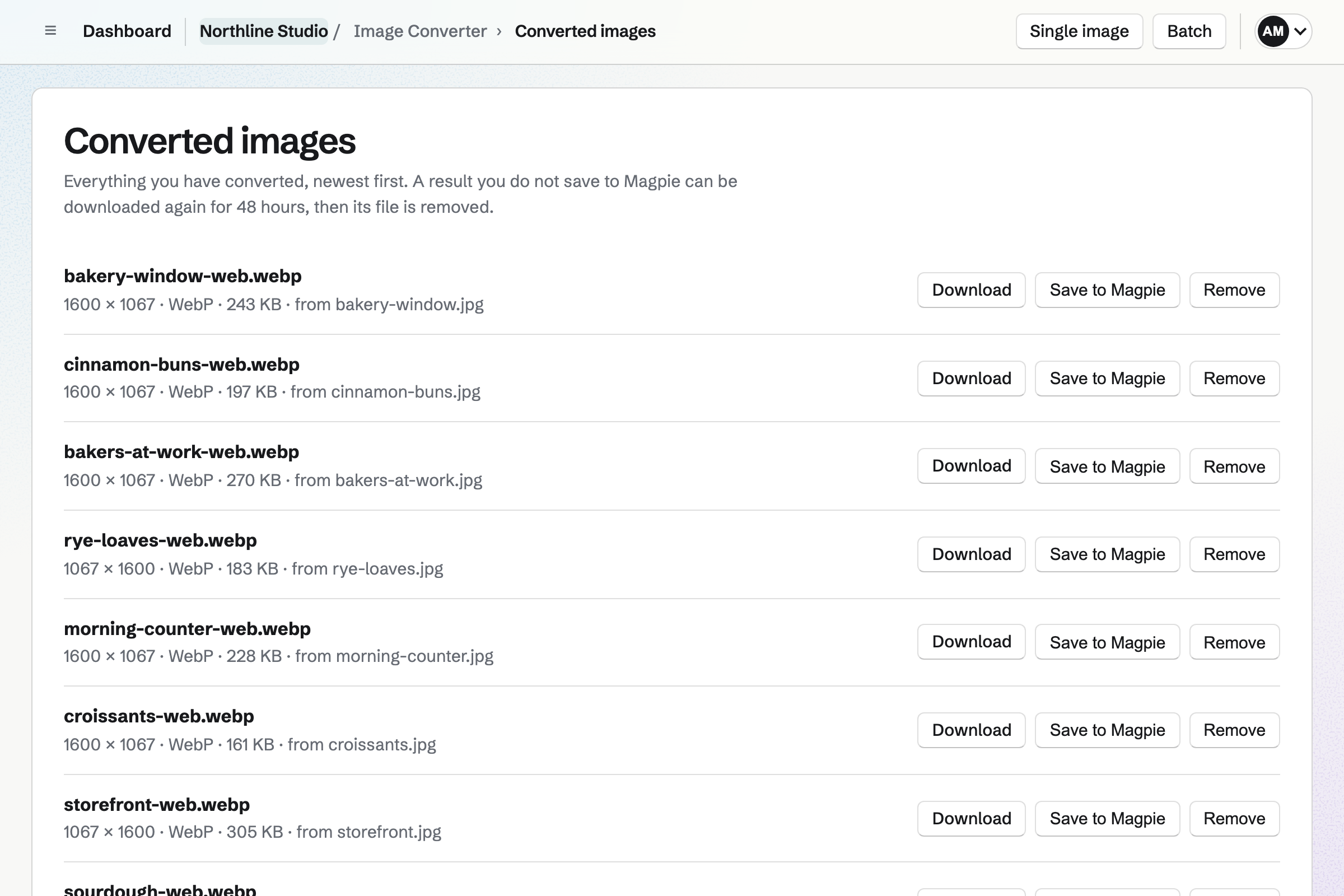Select the croissants-web.webp file name
Screen dimensions: 1344x896
[x=159, y=717]
